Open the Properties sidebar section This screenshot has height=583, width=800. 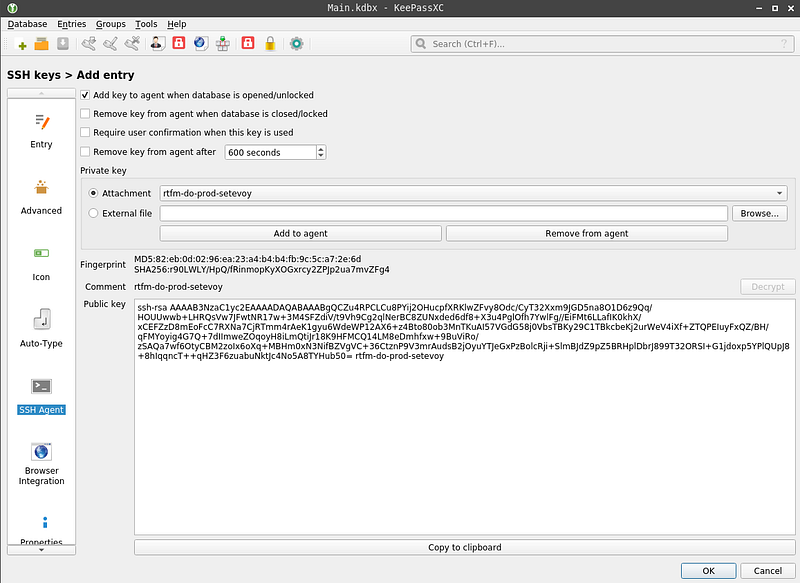coord(41,530)
